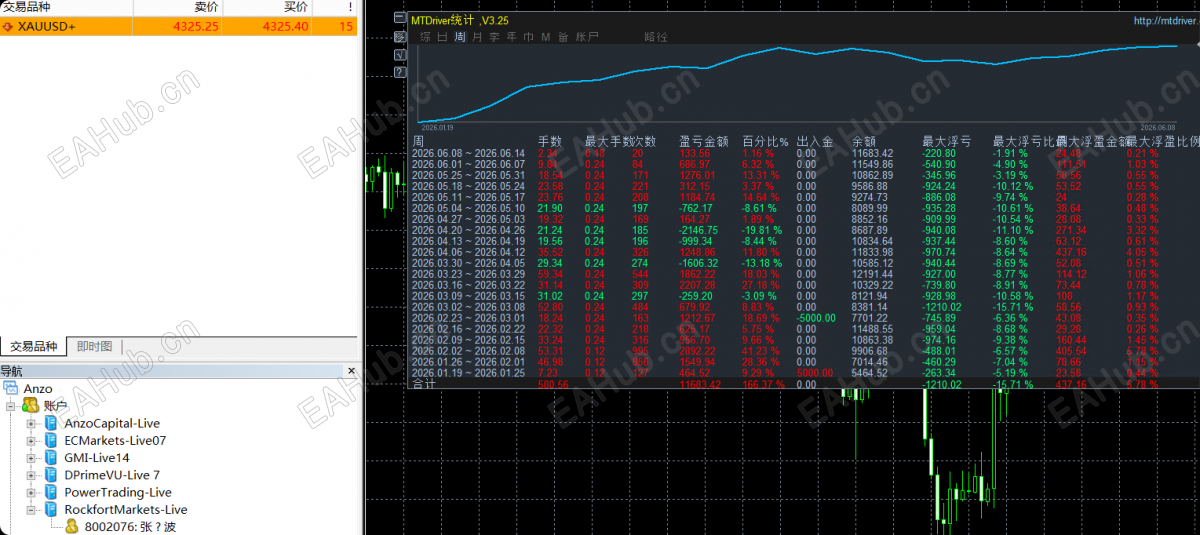Click the 合计 totals row label
The image size is (1200, 535).
[424, 384]
